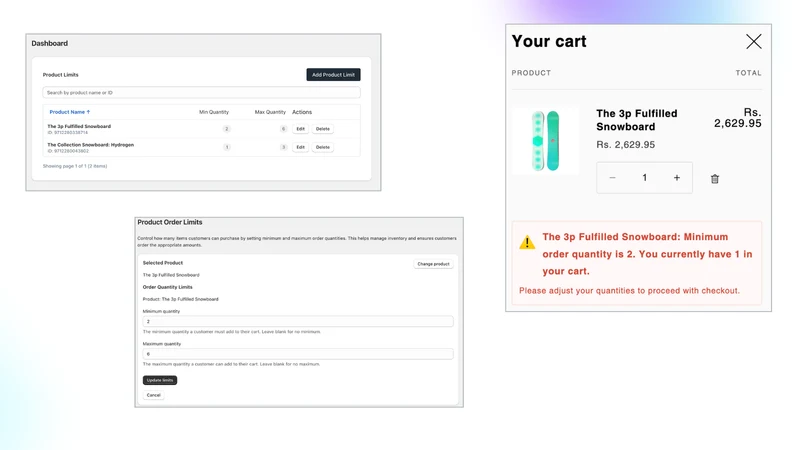The image size is (800, 450).
Task: Select The 3p Fulfilled Snowboard cart title
Action: [637, 120]
